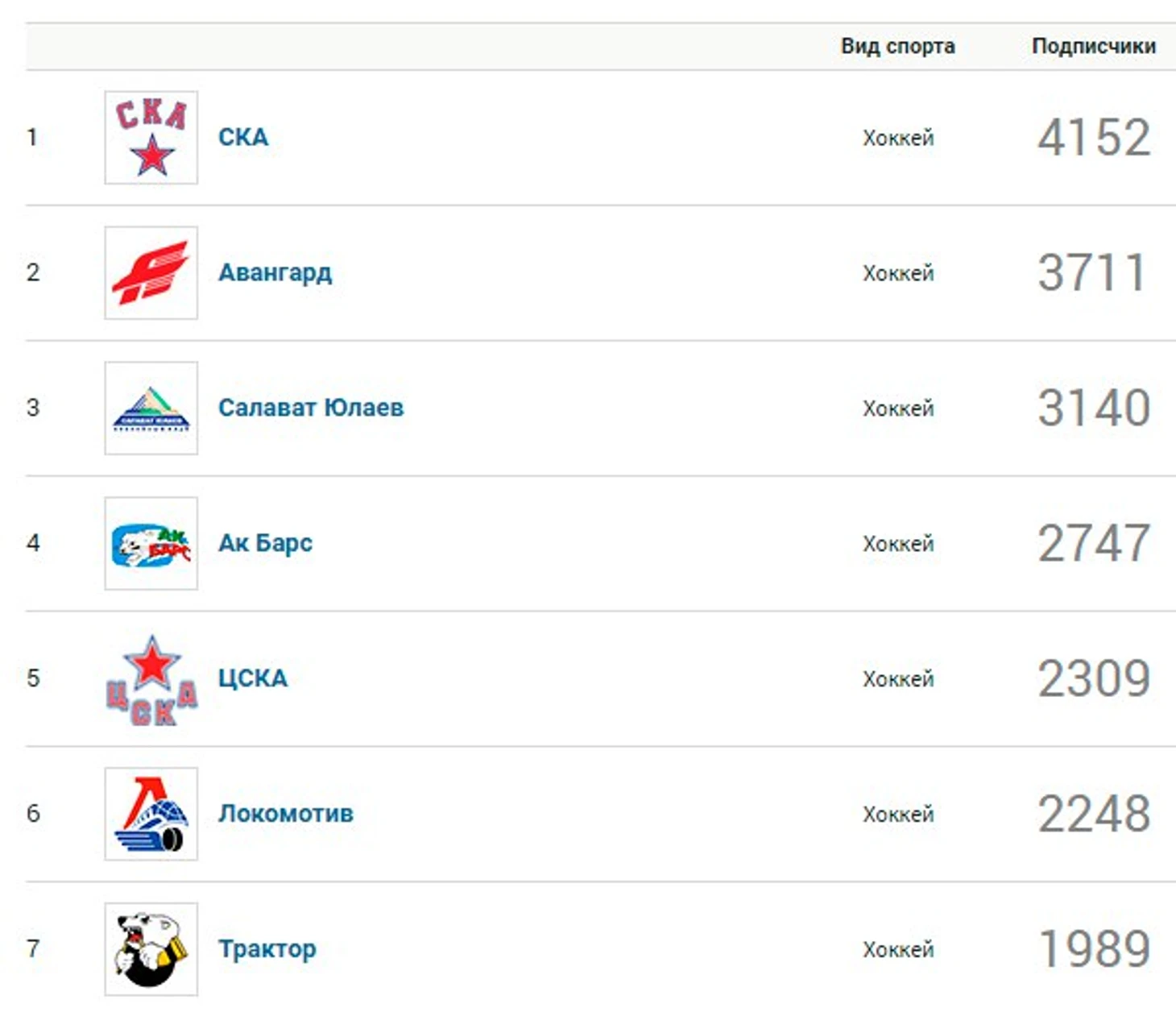The height and width of the screenshot is (1012, 1176).
Task: Sort by the Подписчики column header
Action: tap(1094, 46)
